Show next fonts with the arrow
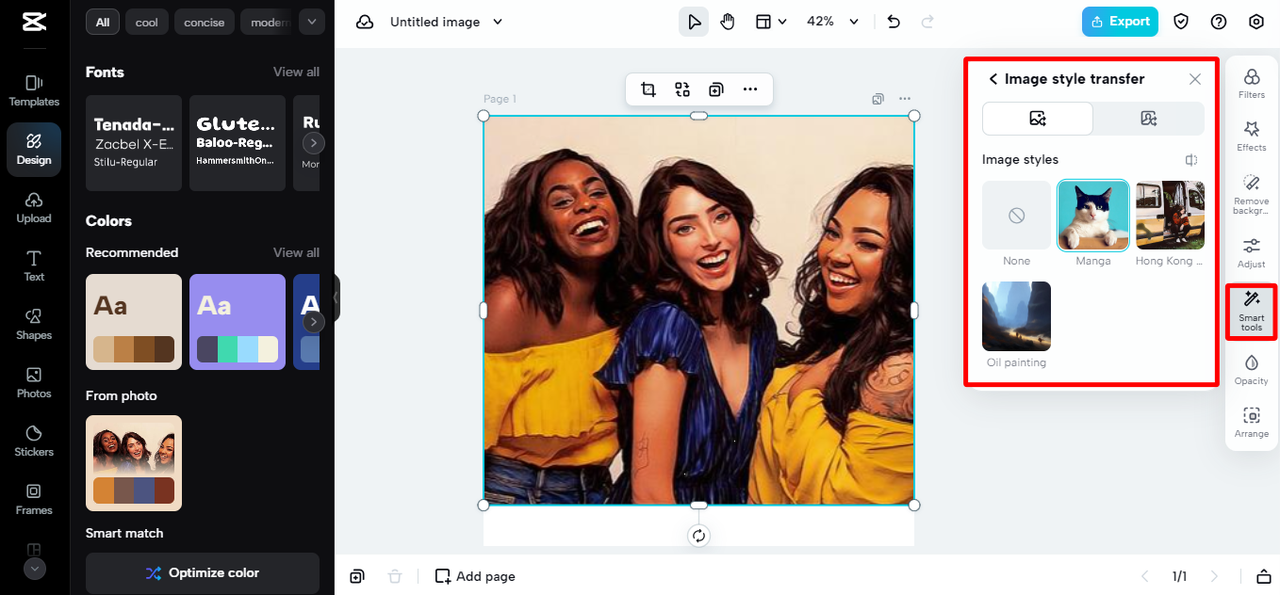This screenshot has width=1280, height=595. click(x=314, y=143)
